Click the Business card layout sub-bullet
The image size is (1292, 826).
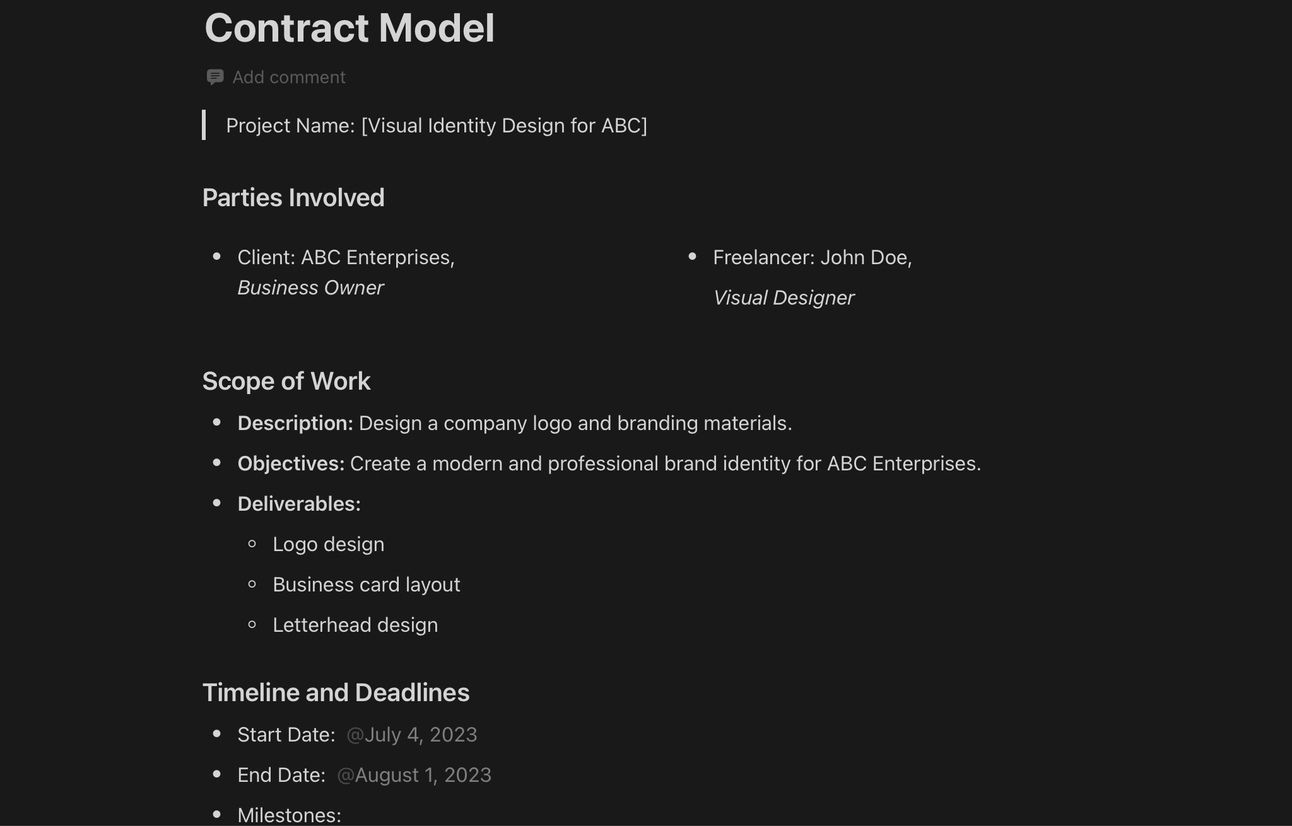367,584
